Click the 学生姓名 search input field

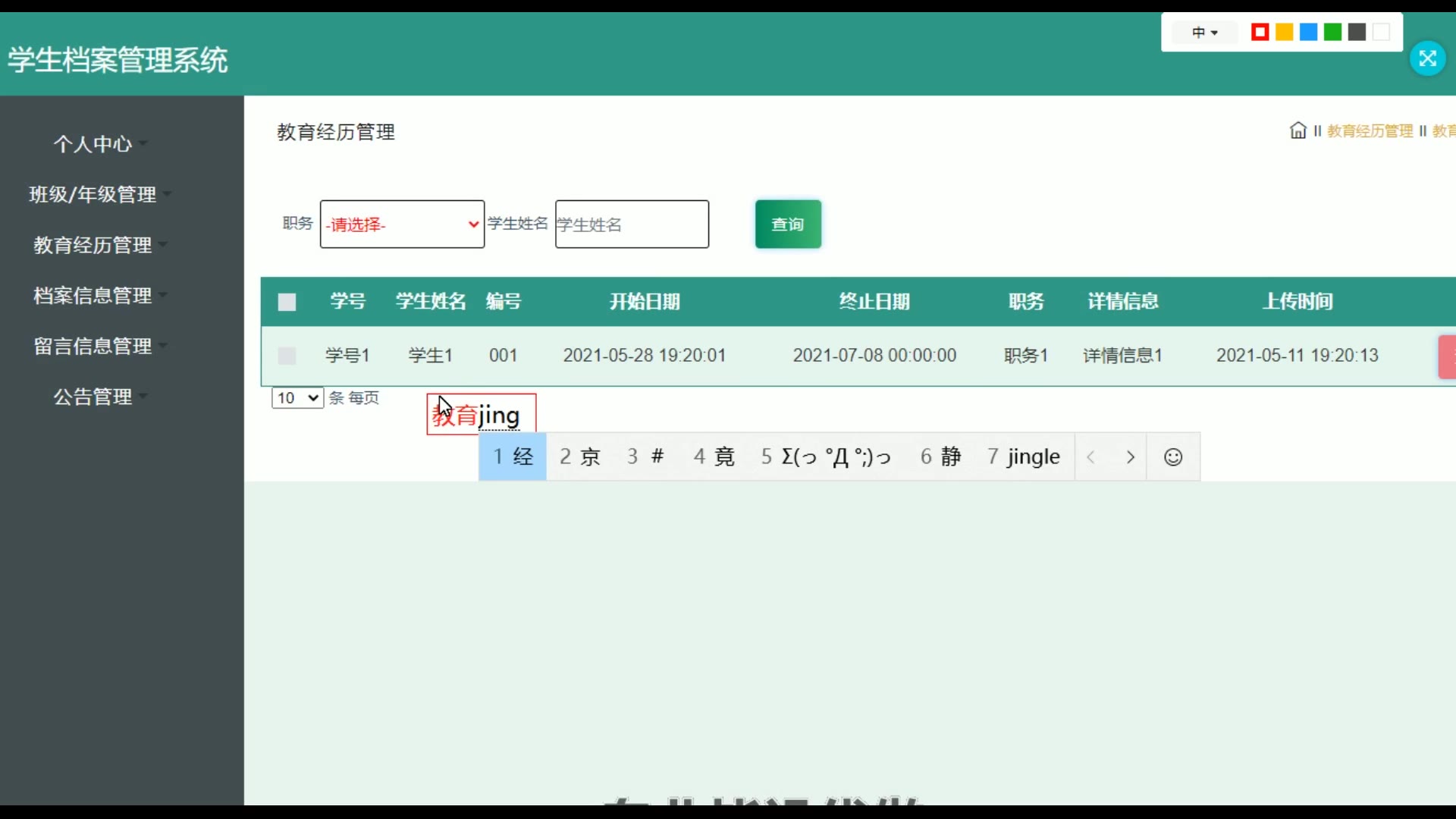pyautogui.click(x=632, y=224)
